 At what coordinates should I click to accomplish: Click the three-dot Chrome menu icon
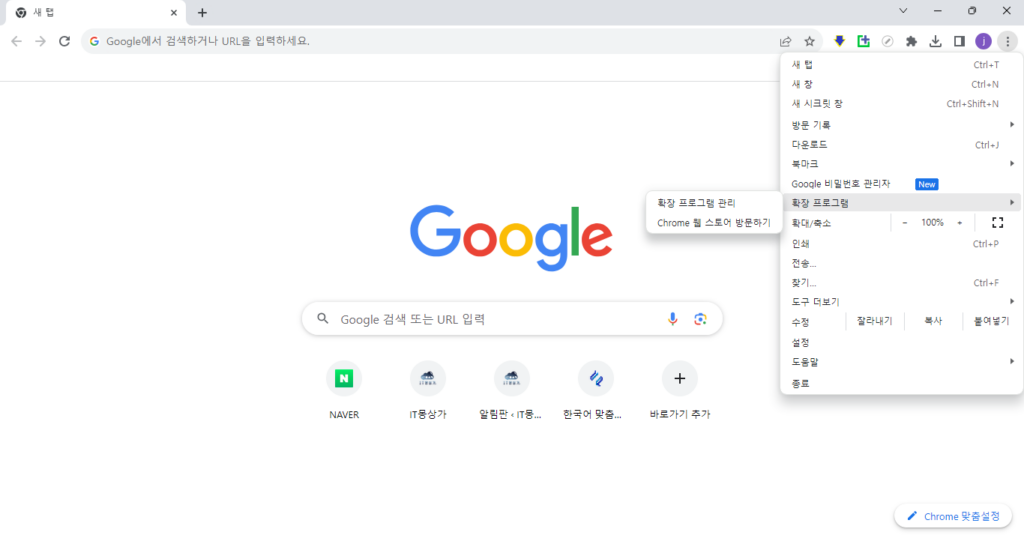tap(1008, 41)
